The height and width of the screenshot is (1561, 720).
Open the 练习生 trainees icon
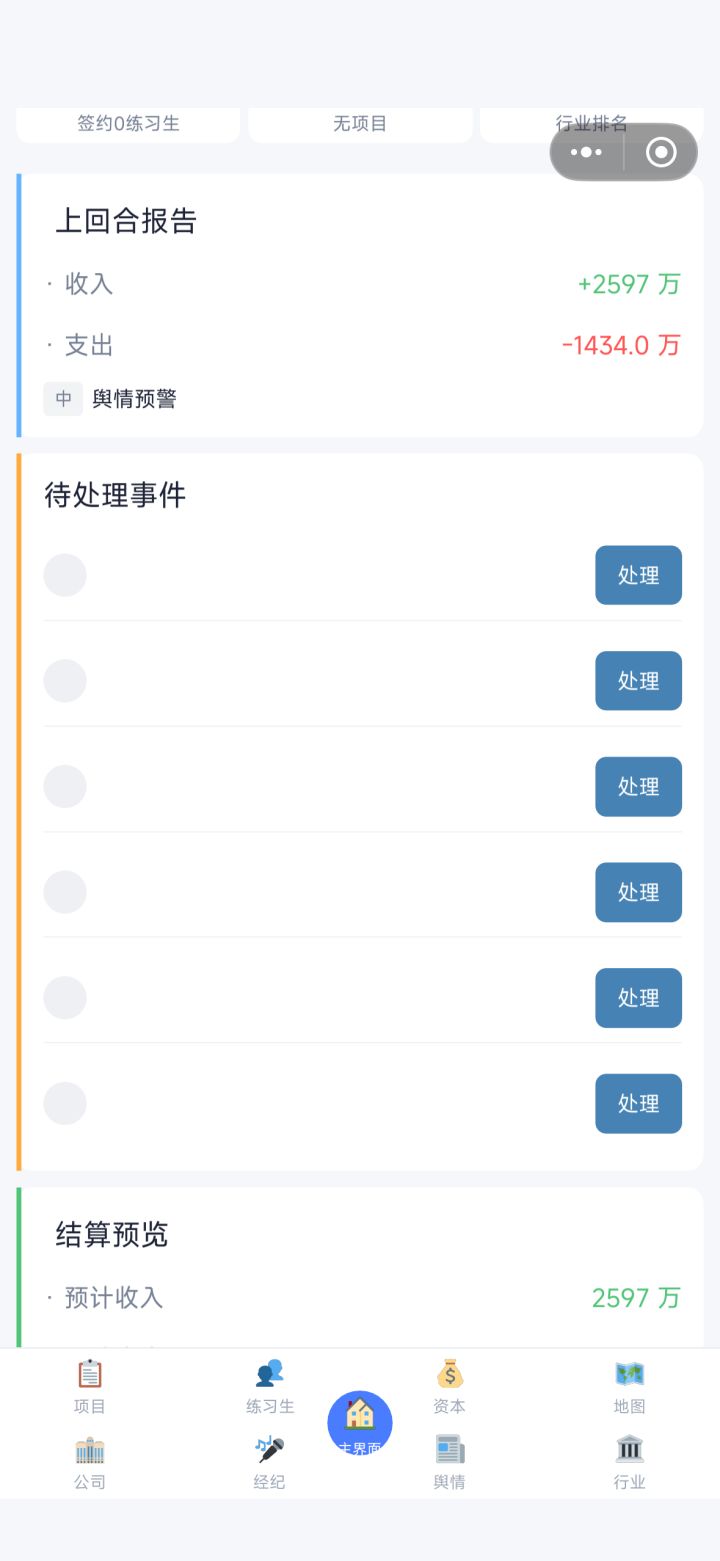[x=270, y=1374]
